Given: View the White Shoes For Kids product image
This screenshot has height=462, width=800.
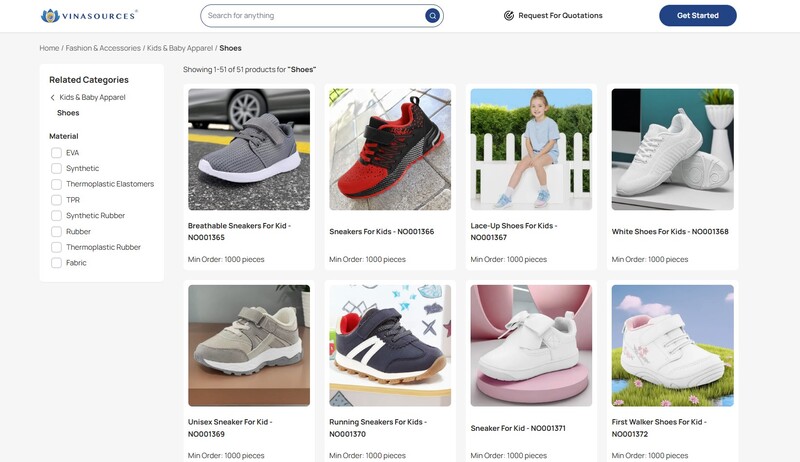Looking at the screenshot, I should pos(672,149).
